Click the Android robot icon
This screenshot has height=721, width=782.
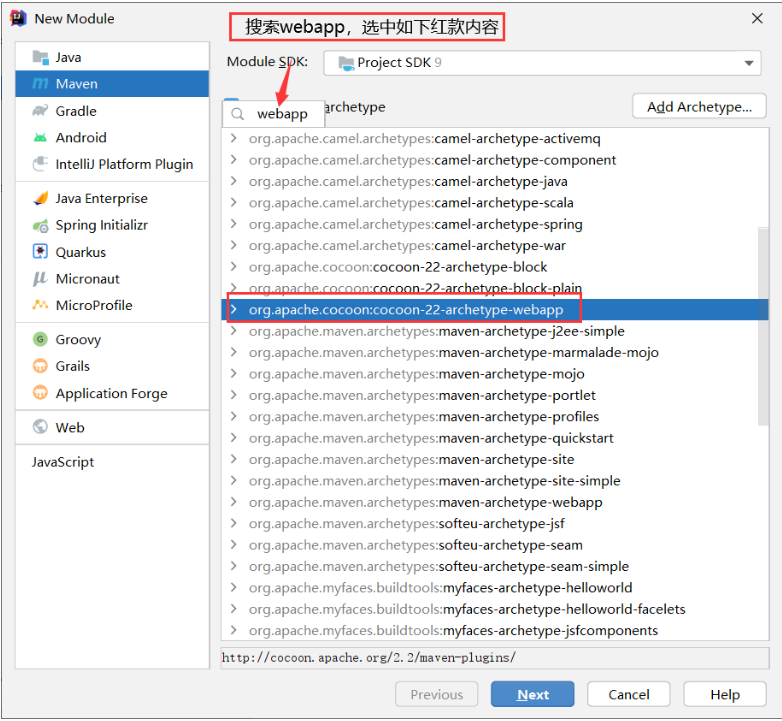click(40, 138)
